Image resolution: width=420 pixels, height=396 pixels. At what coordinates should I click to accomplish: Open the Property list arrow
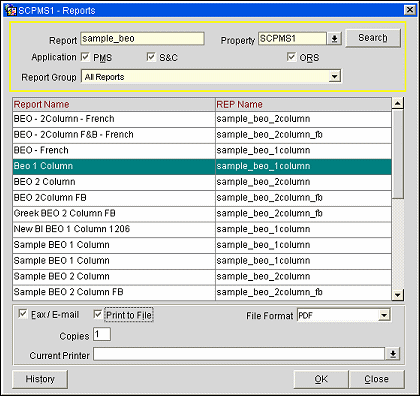[x=334, y=39]
